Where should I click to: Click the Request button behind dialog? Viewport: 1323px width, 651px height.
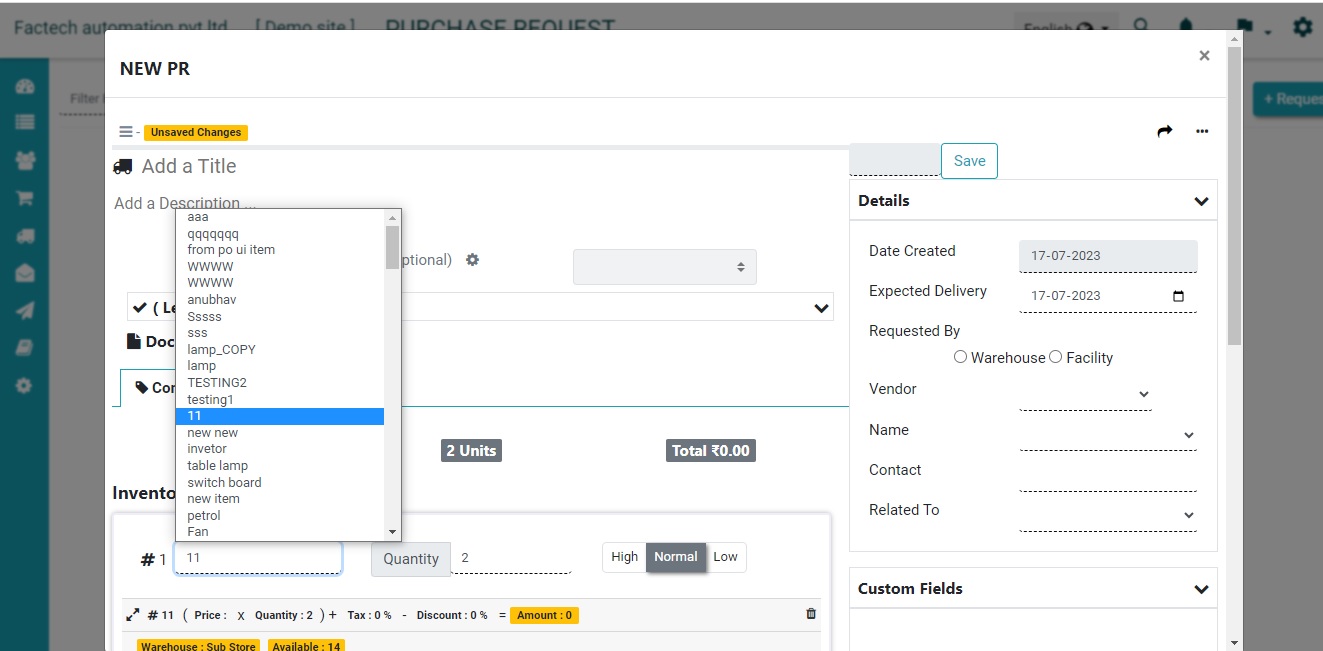pos(1288,99)
